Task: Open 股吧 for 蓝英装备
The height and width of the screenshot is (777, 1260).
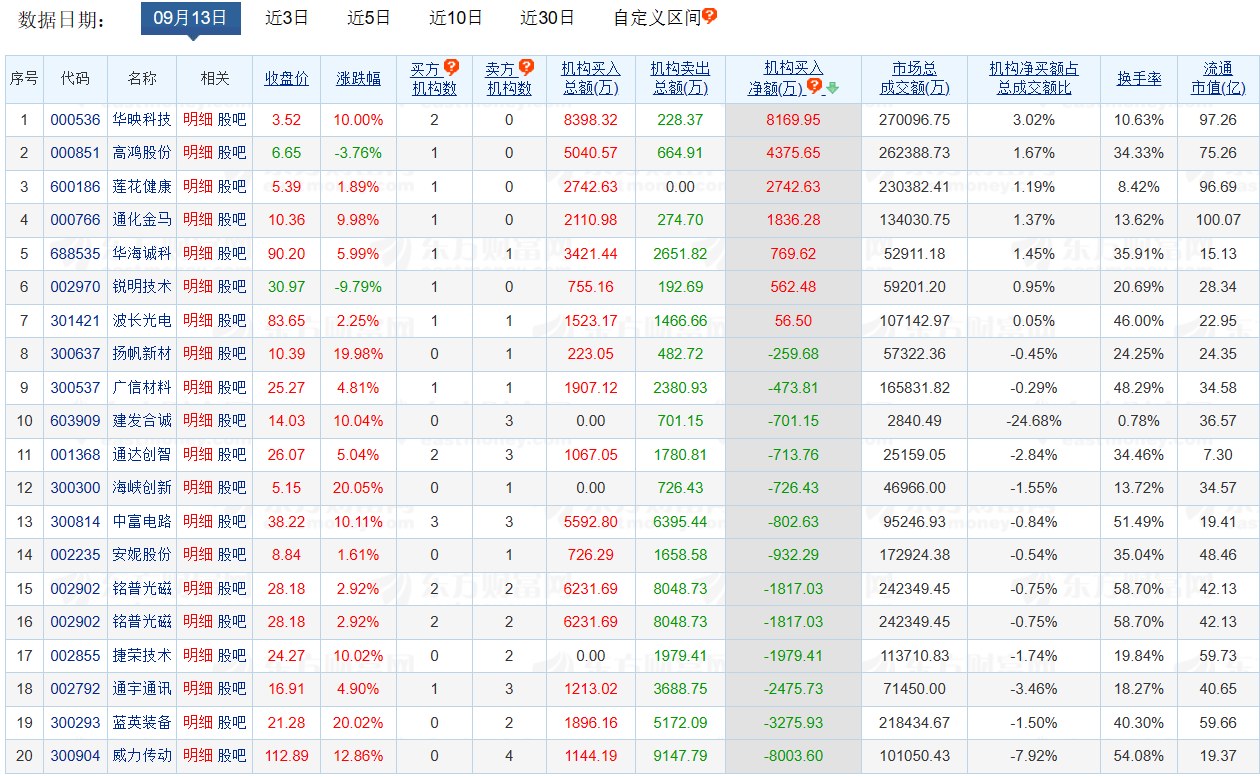Action: [232, 722]
